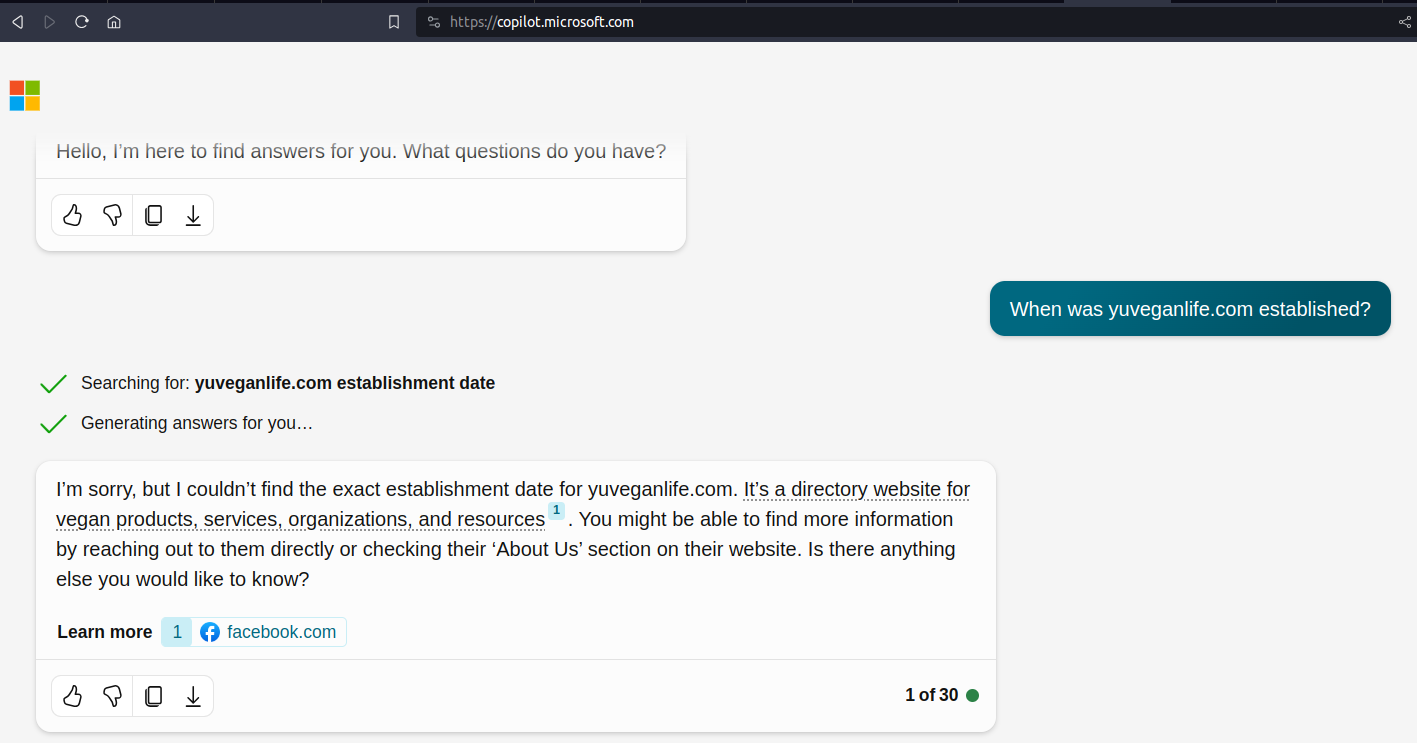Like the yuveganlife answer with thumbs up
The height and width of the screenshot is (743, 1417).
tap(73, 696)
